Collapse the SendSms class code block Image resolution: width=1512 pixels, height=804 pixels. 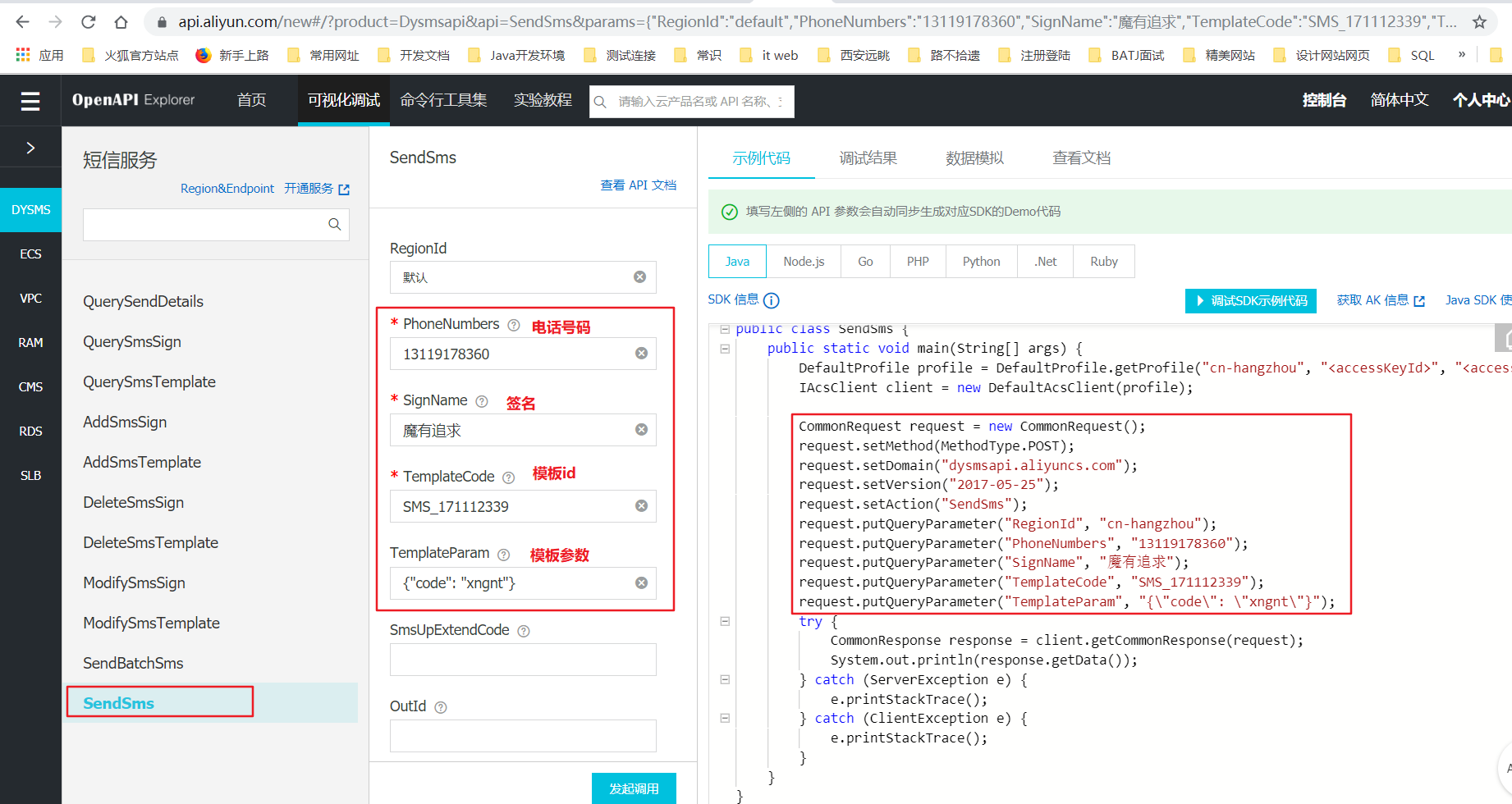tap(725, 330)
